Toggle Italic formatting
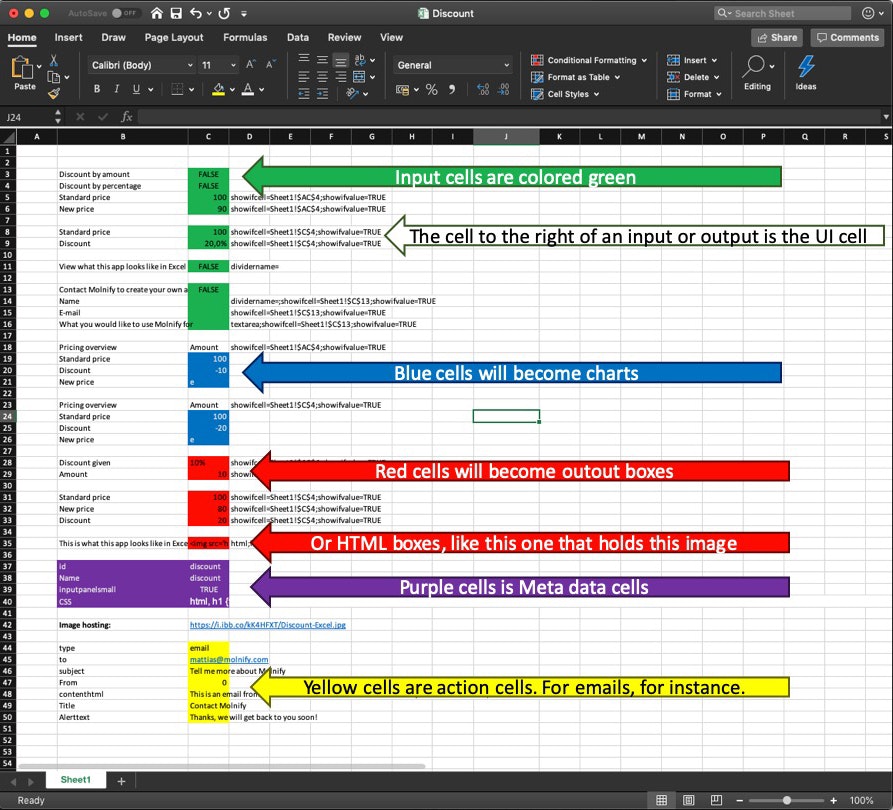Image resolution: width=893 pixels, height=810 pixels. coord(117,89)
